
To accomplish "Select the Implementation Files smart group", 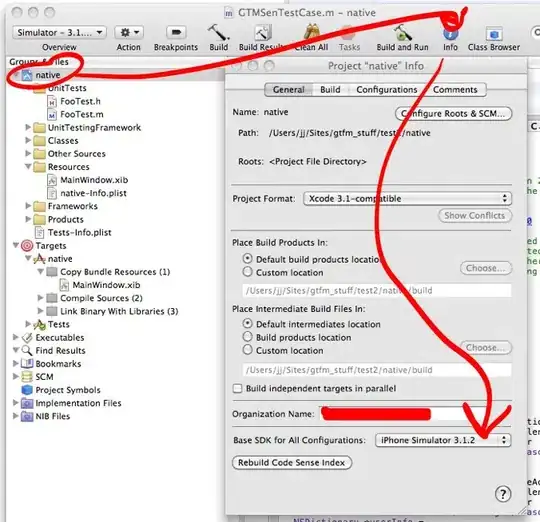I will click(78, 403).
